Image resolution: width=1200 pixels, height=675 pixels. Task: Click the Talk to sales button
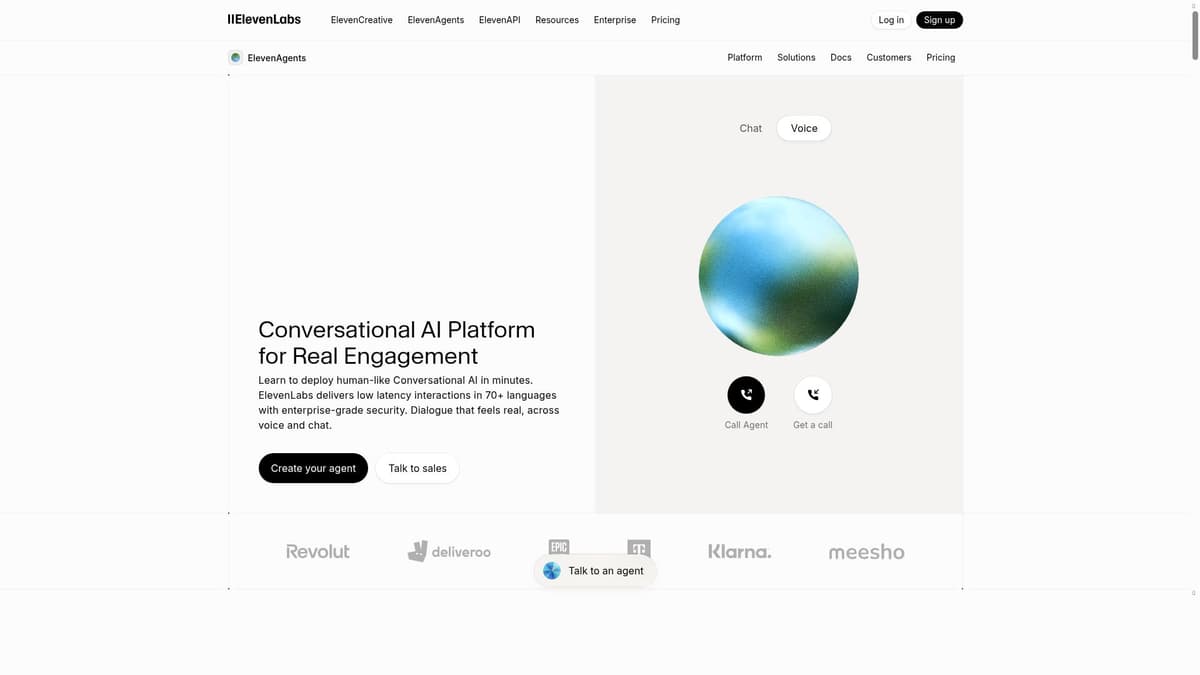click(417, 468)
